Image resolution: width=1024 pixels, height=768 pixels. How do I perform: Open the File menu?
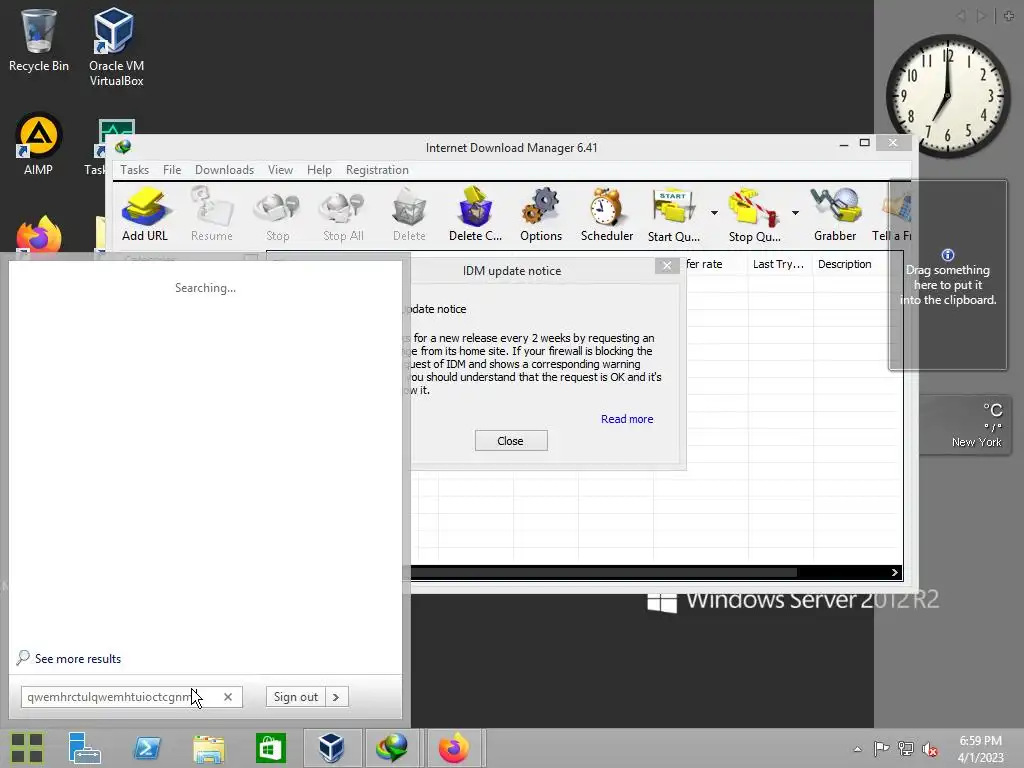172,170
